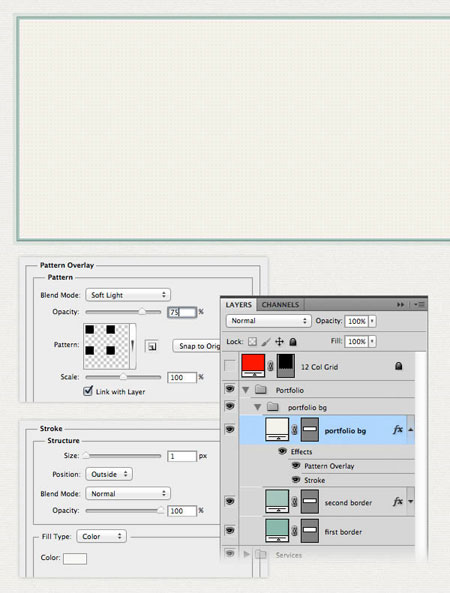Click the layer Opacity 100% field

357,321
